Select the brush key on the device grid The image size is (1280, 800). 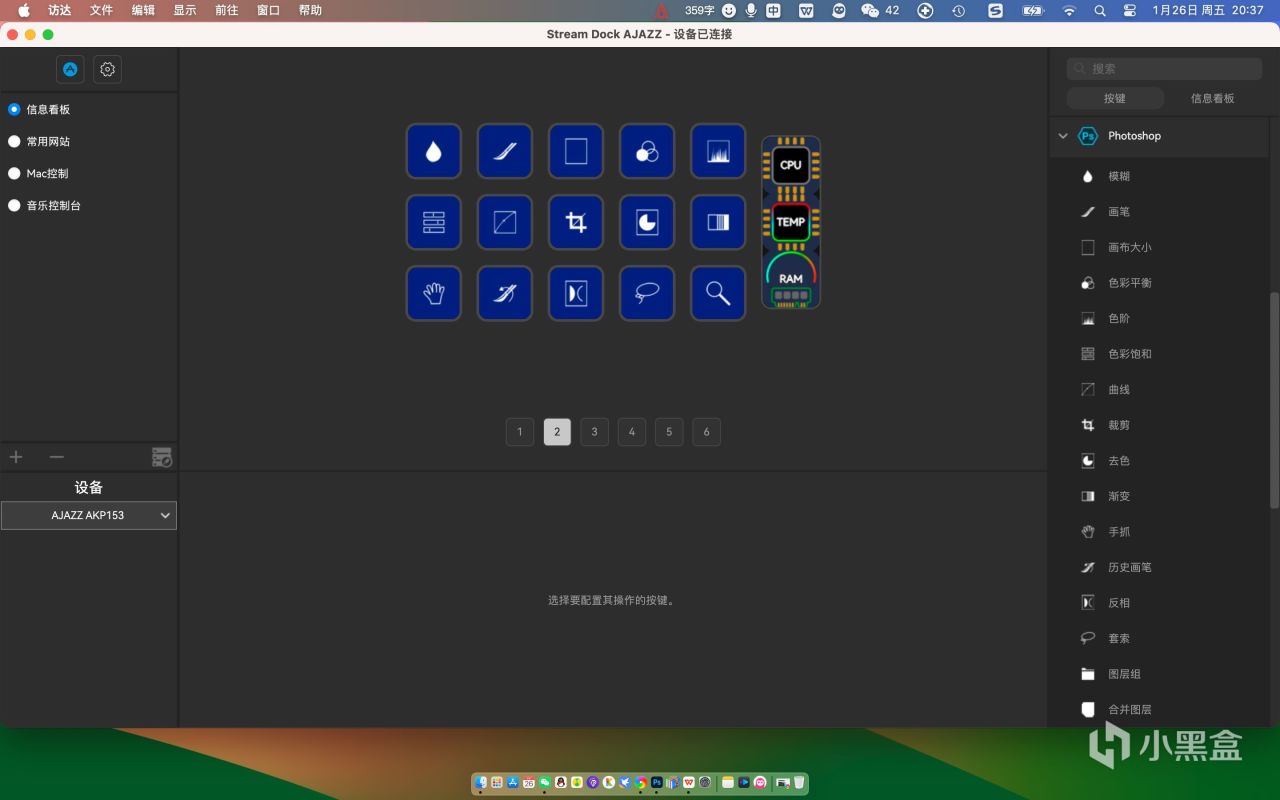point(504,150)
